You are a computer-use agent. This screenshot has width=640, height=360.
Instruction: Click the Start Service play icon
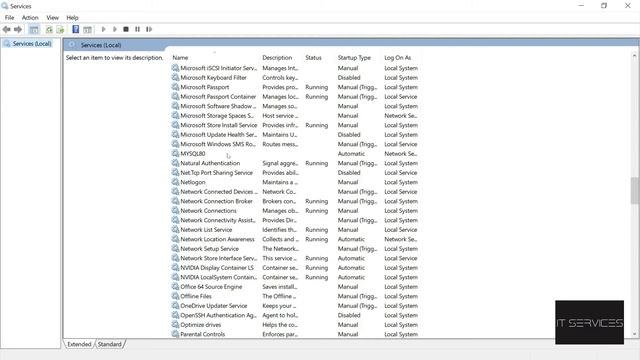tap(103, 29)
